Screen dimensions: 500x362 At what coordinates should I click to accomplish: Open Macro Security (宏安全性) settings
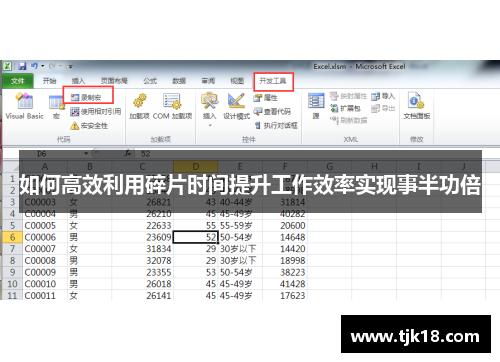[x=89, y=126]
